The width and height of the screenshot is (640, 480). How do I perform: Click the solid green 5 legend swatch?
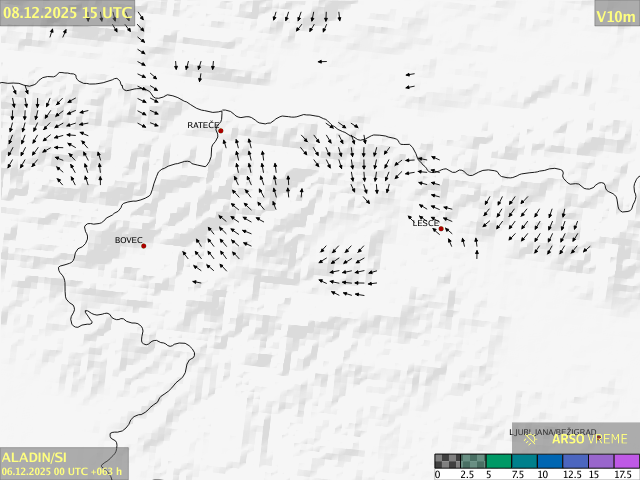(499, 461)
